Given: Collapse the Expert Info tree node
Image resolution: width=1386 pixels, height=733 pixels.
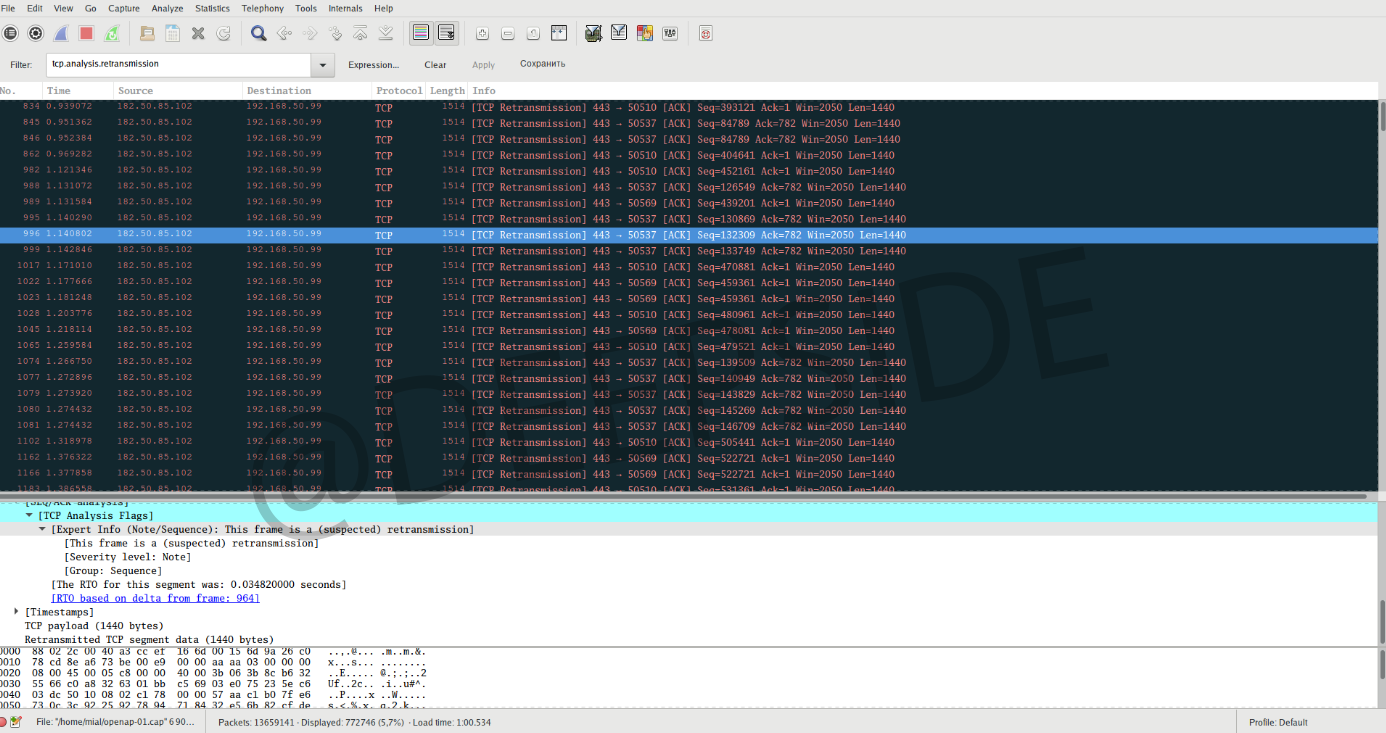Looking at the screenshot, I should [x=42, y=529].
